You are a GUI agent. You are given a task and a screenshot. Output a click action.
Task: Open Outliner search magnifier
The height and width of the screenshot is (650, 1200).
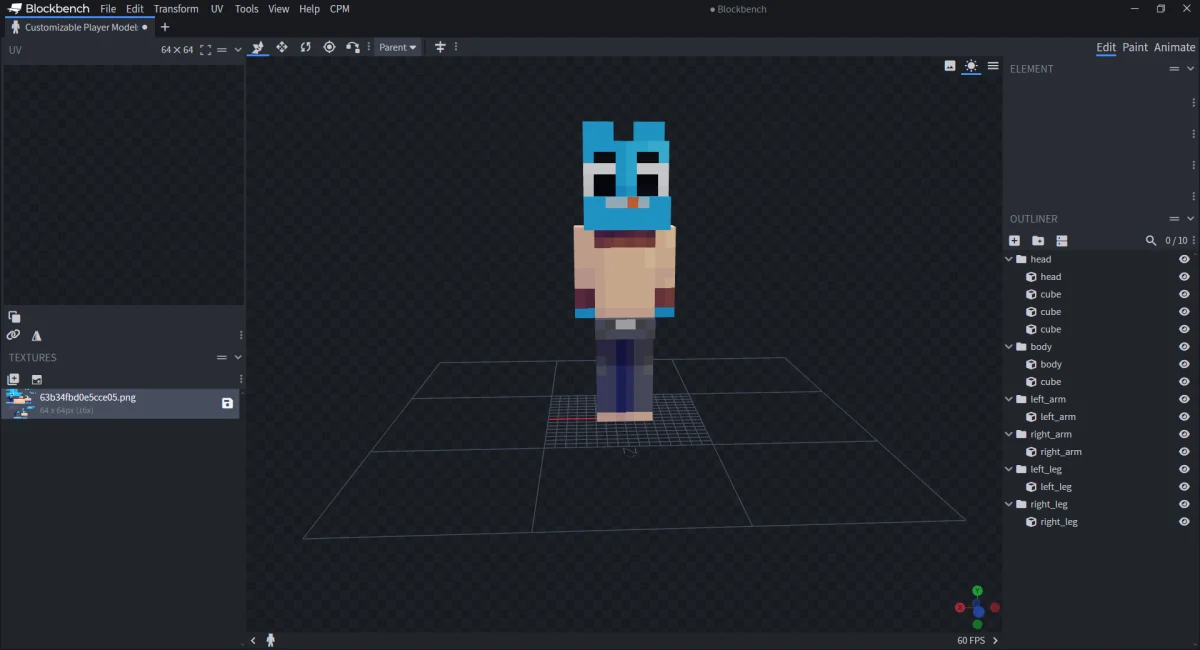coord(1151,241)
